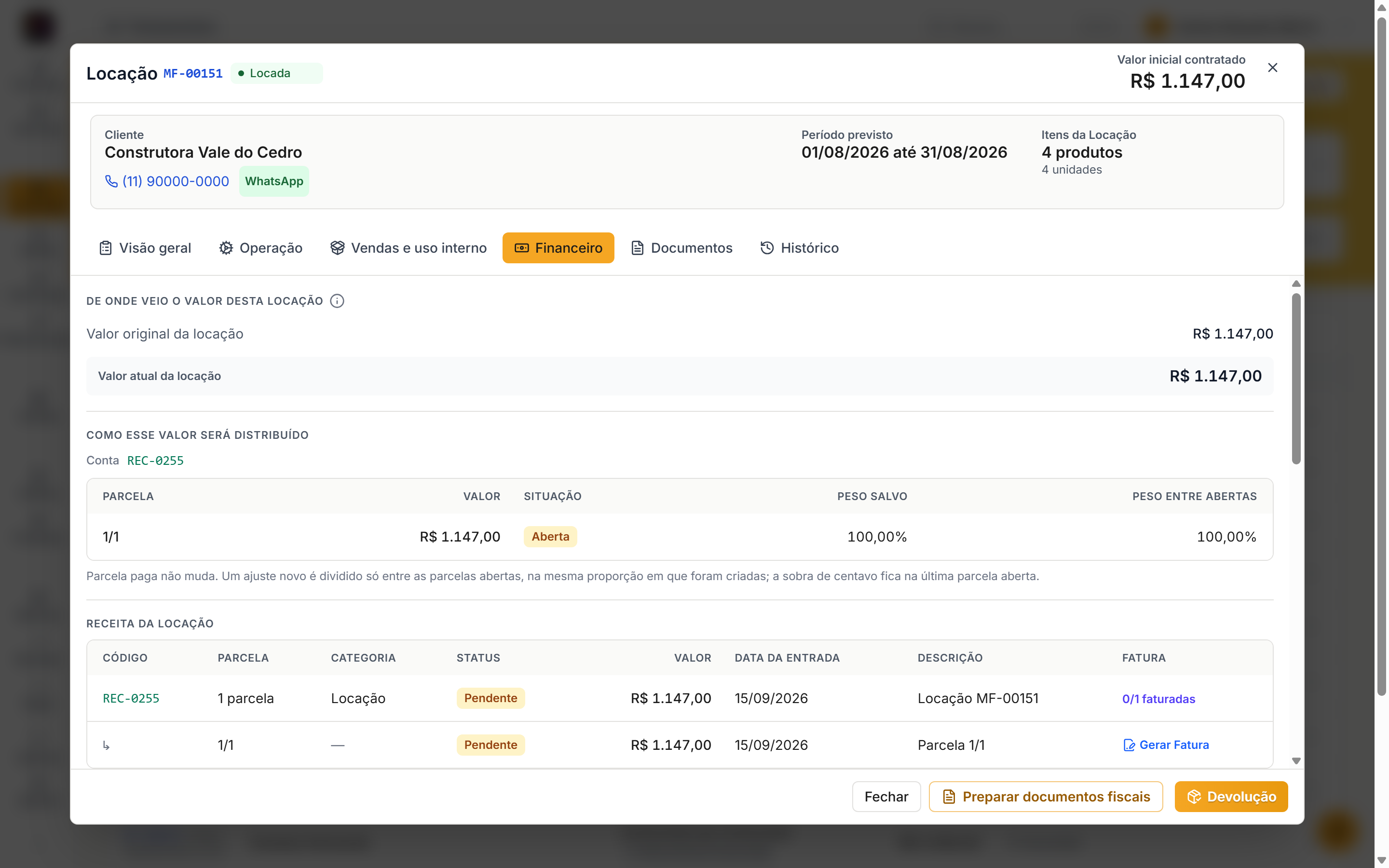Click the Gerar Fatura link
This screenshot has height=868, width=1389.
[x=1166, y=745]
